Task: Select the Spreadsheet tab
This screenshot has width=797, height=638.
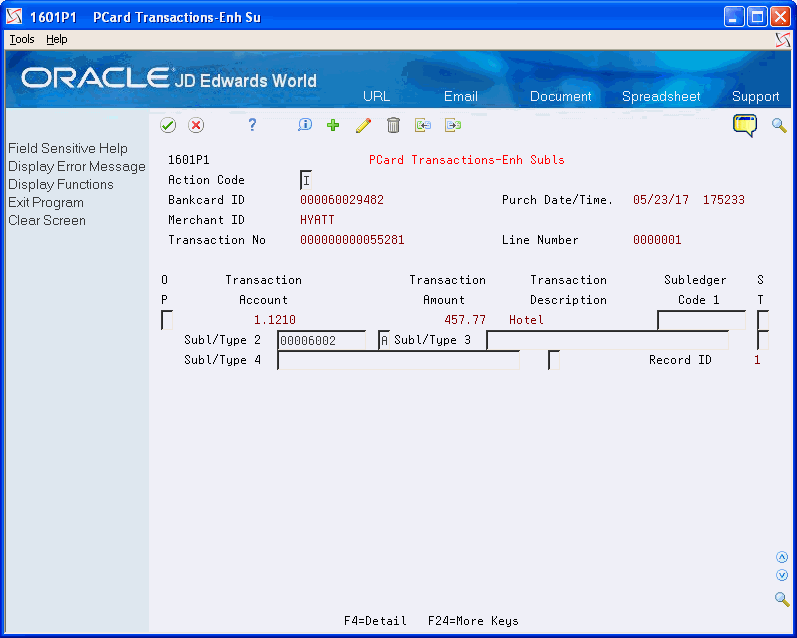Action: (x=661, y=96)
